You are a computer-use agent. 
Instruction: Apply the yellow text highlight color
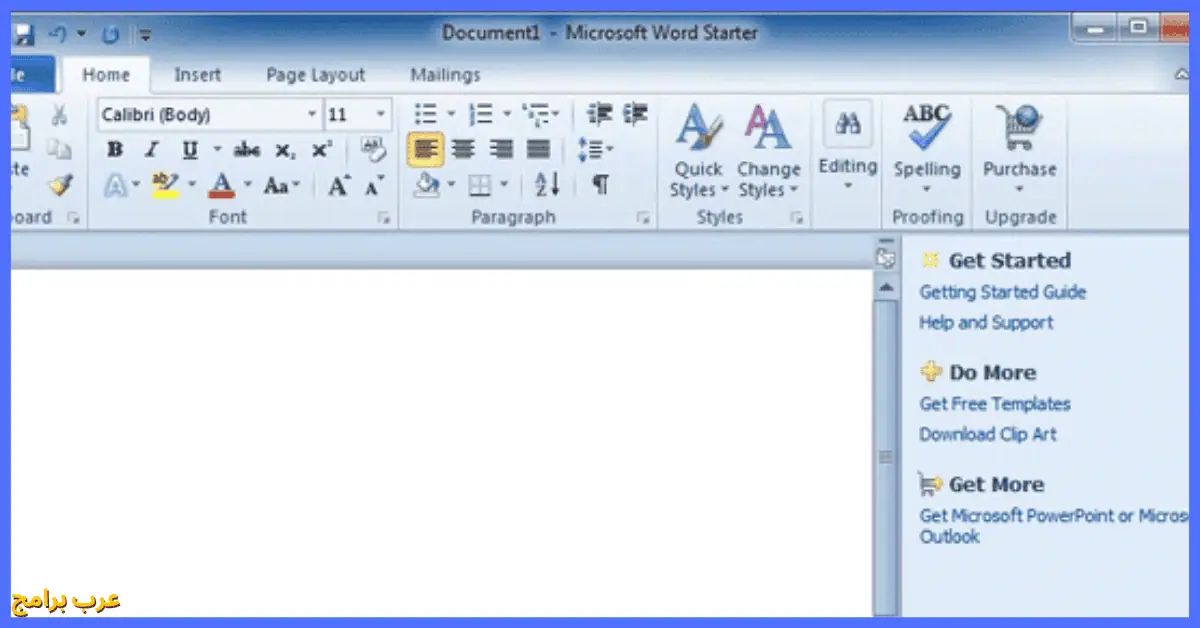coord(165,185)
